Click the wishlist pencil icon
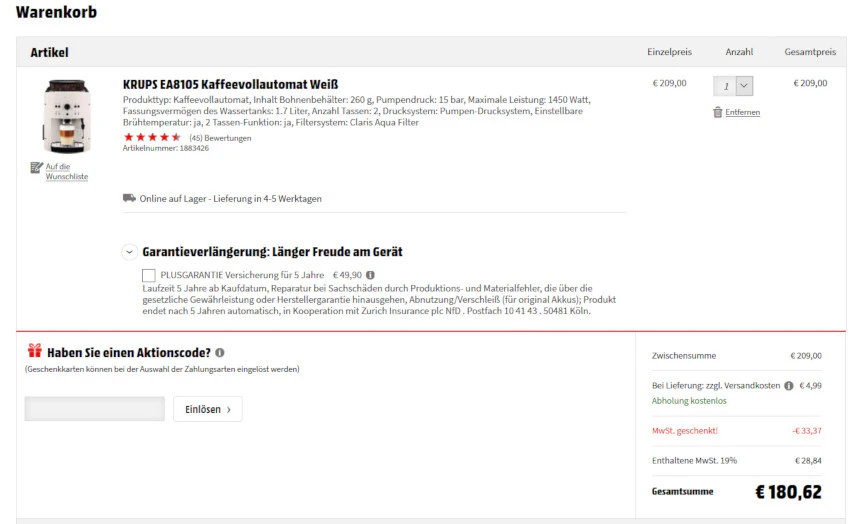 [36, 167]
